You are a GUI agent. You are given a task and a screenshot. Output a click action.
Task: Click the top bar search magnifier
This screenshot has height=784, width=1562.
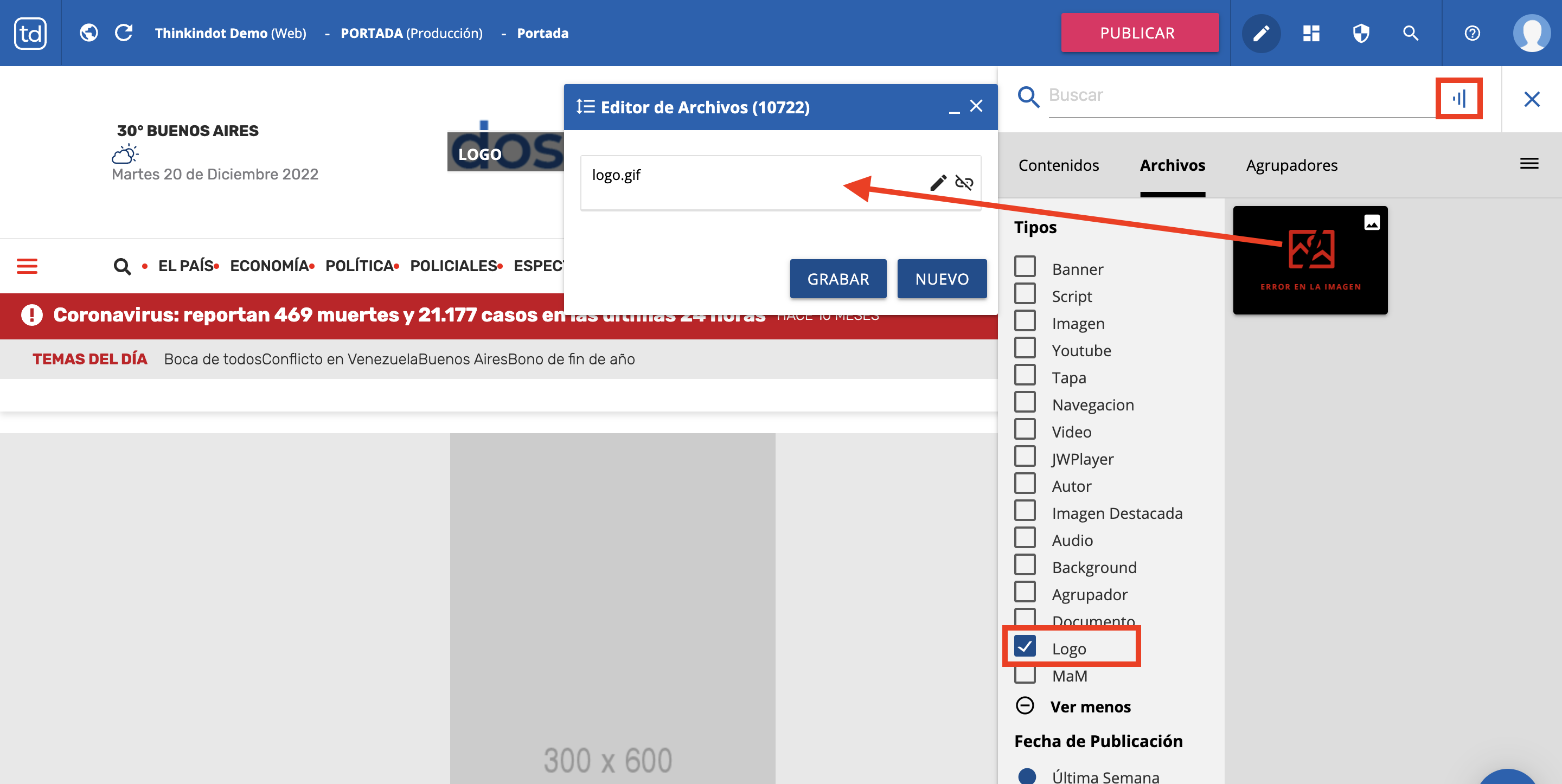tap(1410, 33)
